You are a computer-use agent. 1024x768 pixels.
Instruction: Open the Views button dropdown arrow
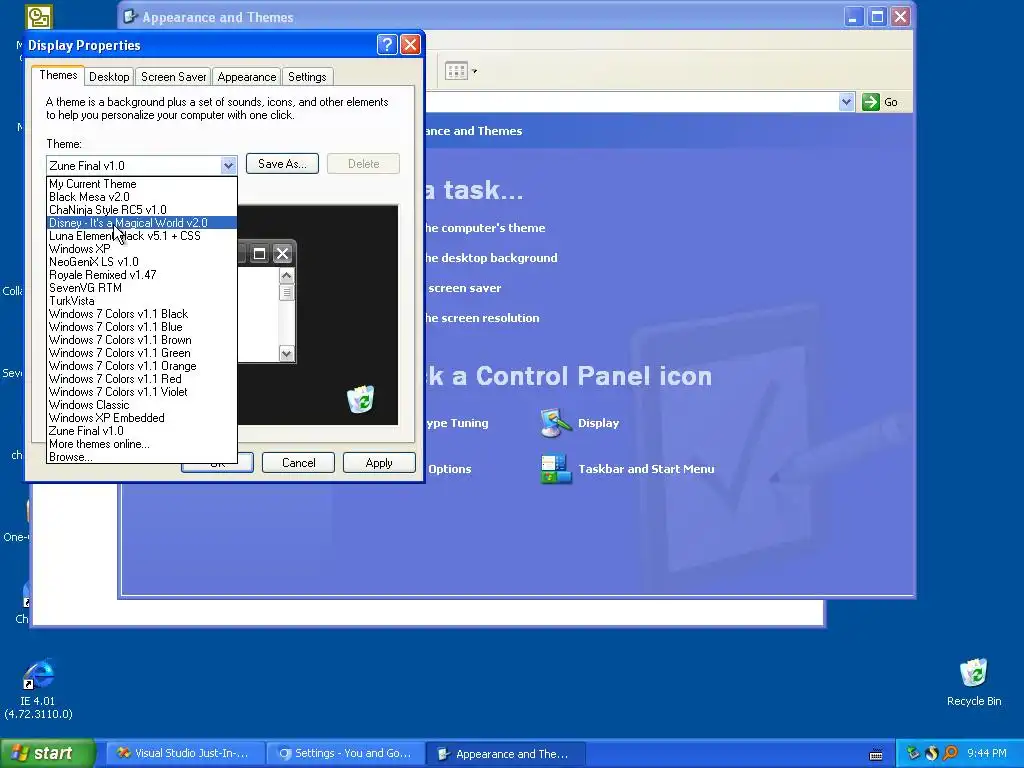(x=475, y=71)
